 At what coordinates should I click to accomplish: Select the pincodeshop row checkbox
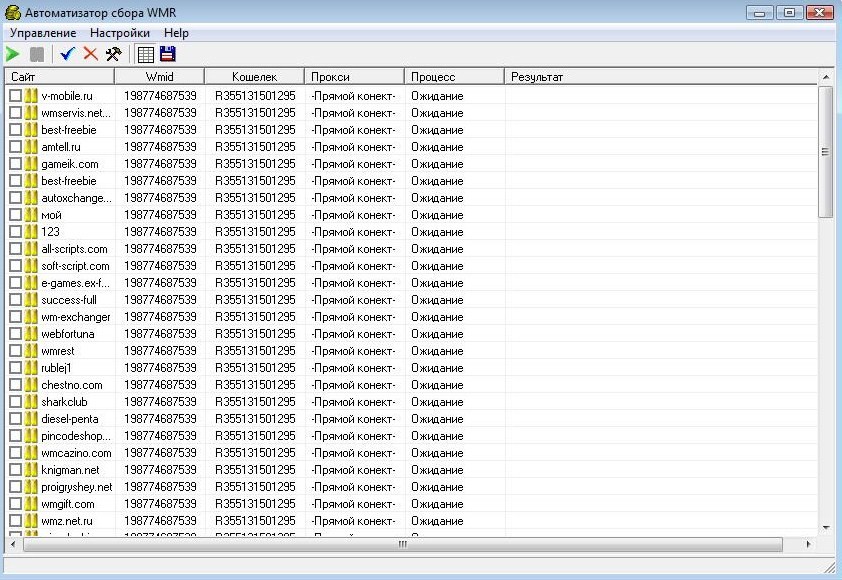coord(16,436)
